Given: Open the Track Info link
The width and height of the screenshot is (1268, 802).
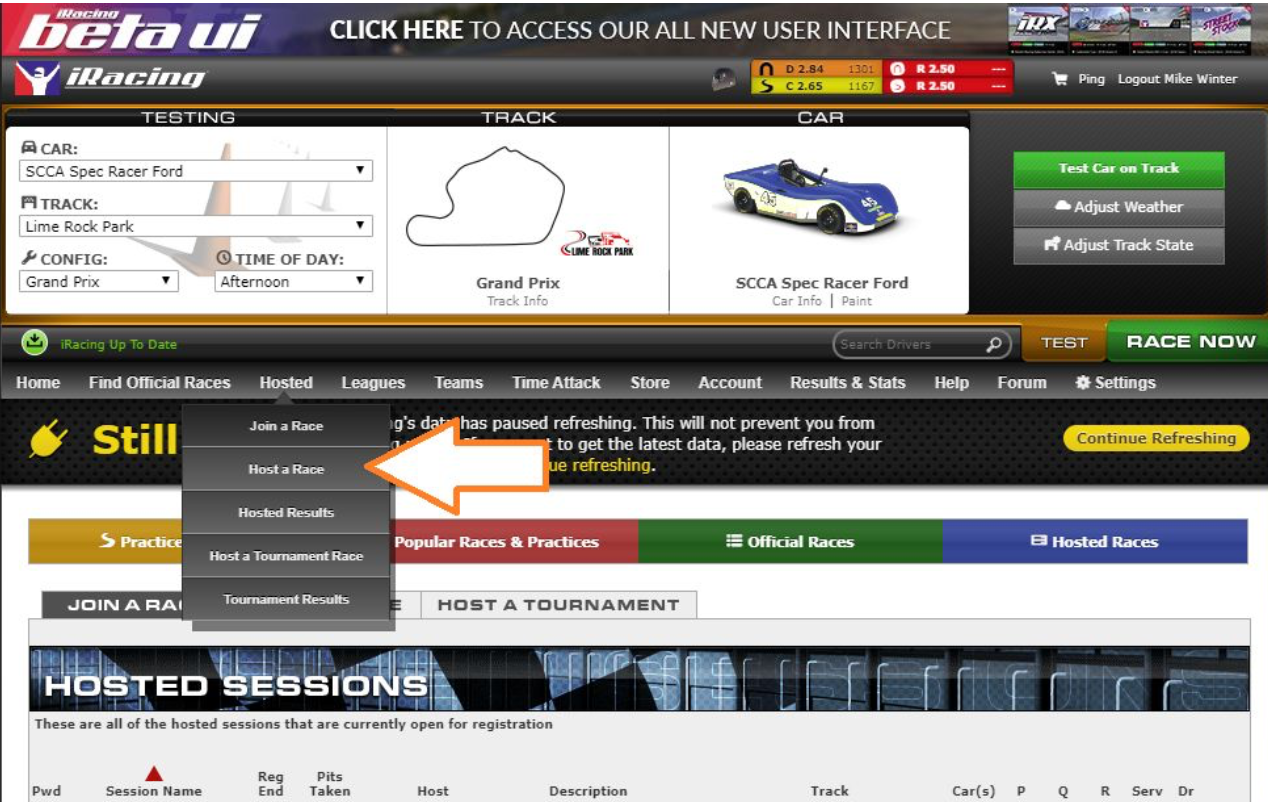Looking at the screenshot, I should point(517,301).
